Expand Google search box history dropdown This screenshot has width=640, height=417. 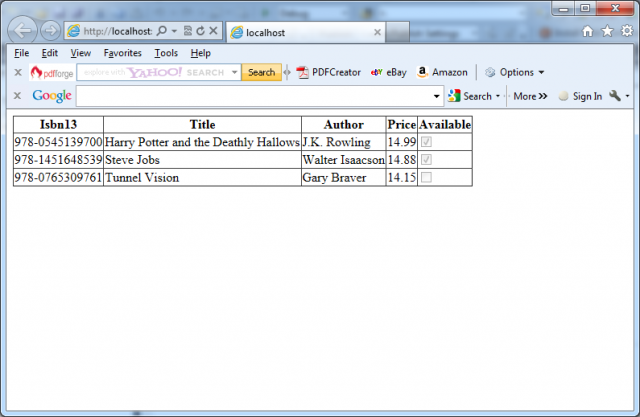pyautogui.click(x=436, y=96)
